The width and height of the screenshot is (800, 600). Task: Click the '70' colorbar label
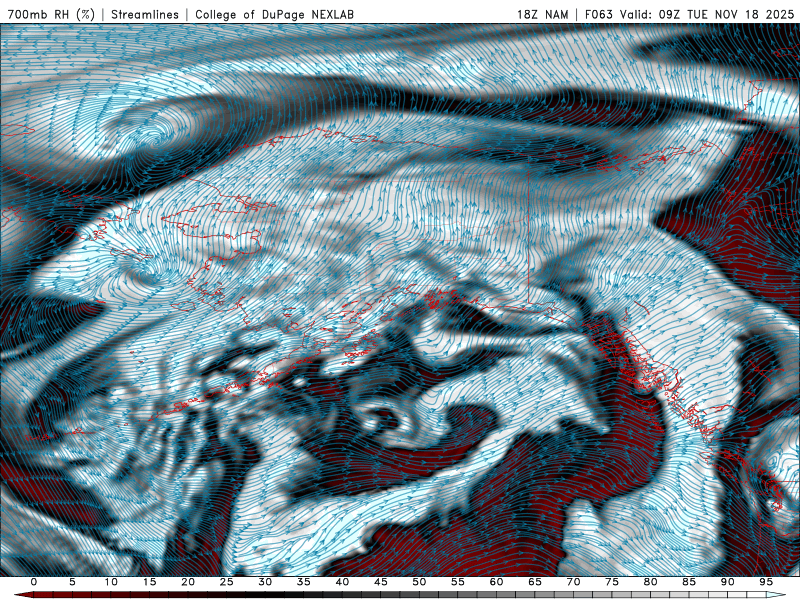[573, 582]
